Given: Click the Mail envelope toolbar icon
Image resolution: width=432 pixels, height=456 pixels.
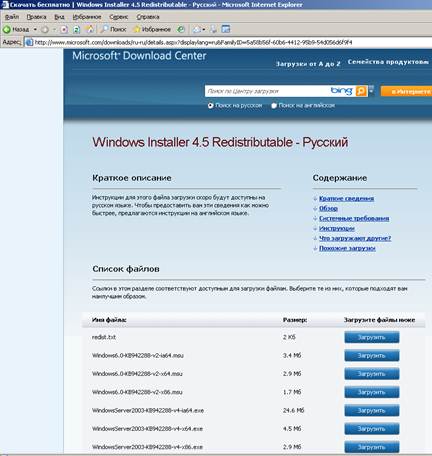Looking at the screenshot, I should 197,30.
